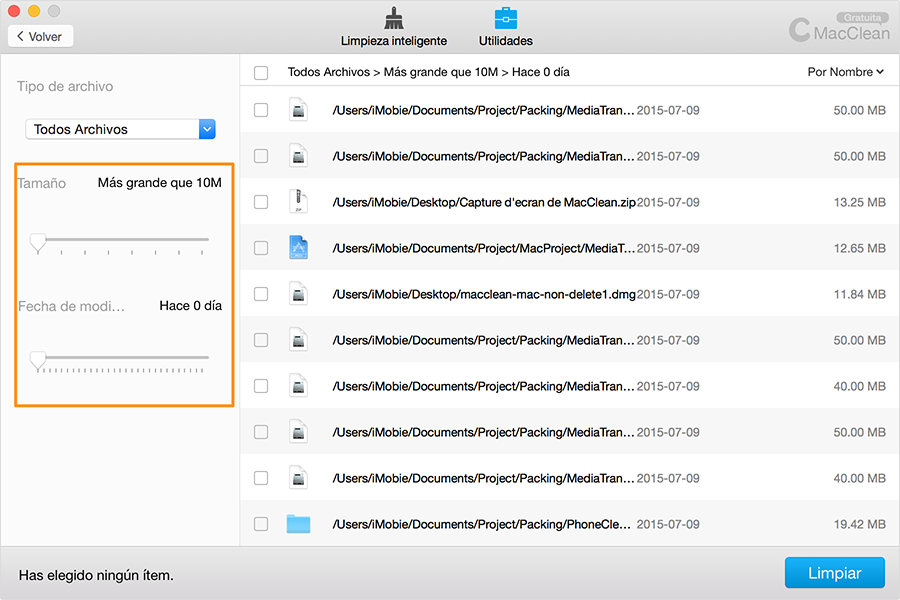
Task: Click the blue arrow of file type combo box
Action: click(x=207, y=129)
